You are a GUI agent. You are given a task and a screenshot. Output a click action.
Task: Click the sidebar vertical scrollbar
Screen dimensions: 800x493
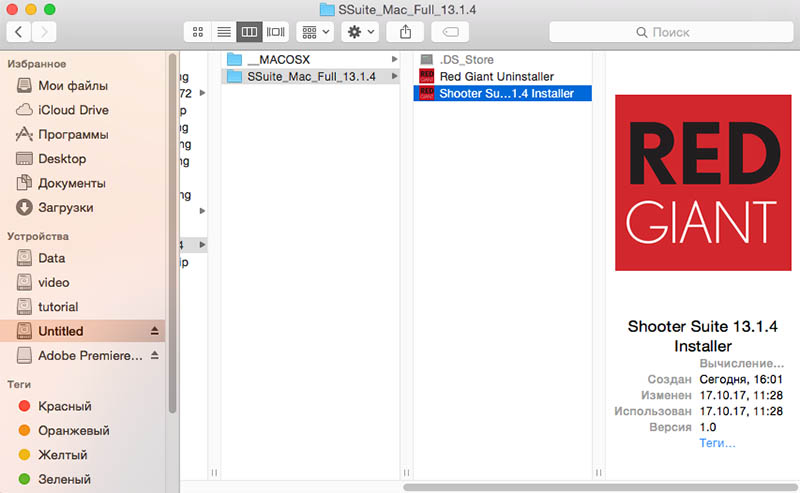tap(172, 233)
